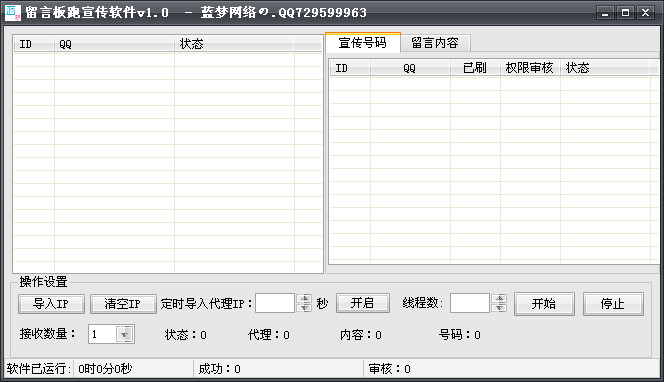Sort by 权限审核 column header
This screenshot has width=664, height=382.
click(x=530, y=68)
